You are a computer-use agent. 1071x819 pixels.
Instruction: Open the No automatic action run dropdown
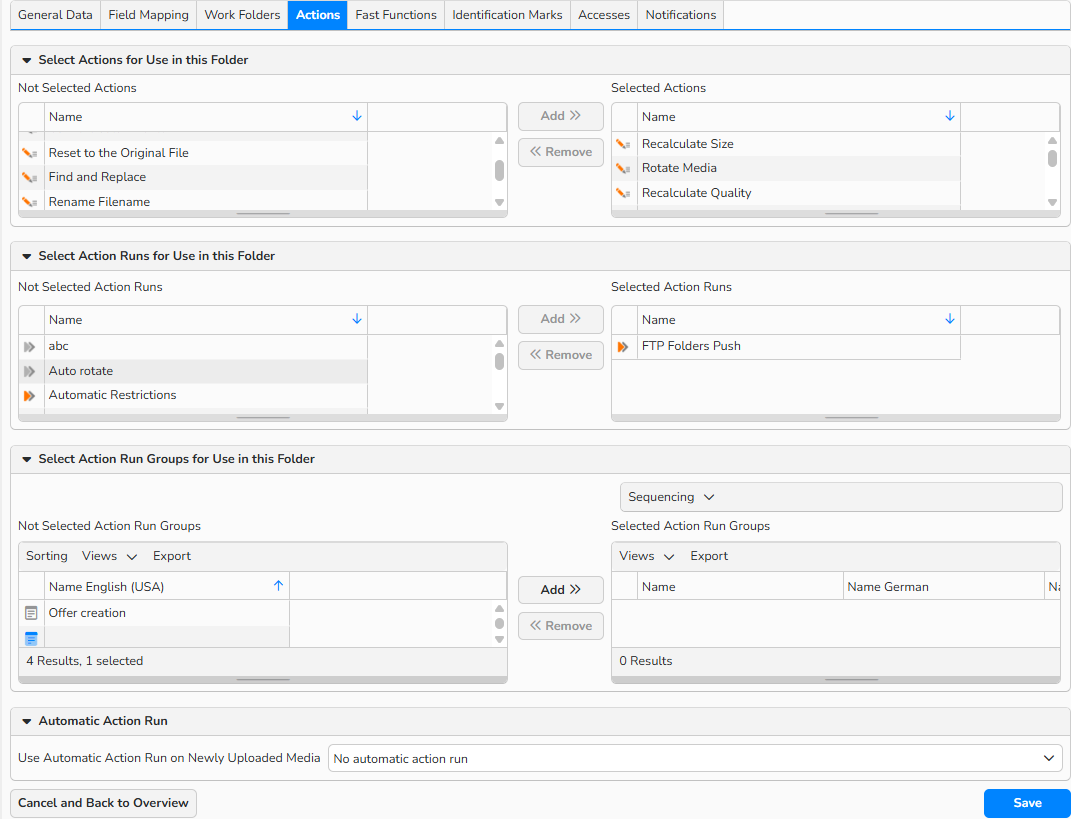click(695, 758)
